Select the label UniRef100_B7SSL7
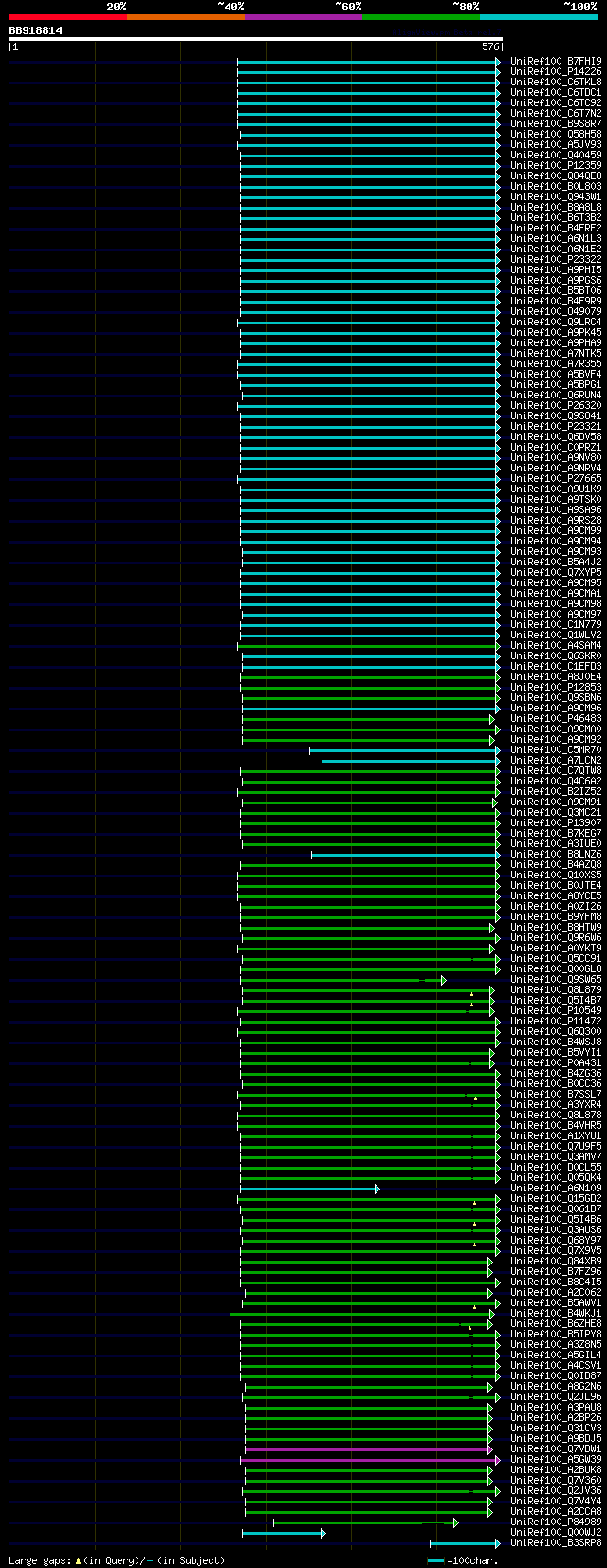This screenshot has width=607, height=1568. click(556, 1094)
